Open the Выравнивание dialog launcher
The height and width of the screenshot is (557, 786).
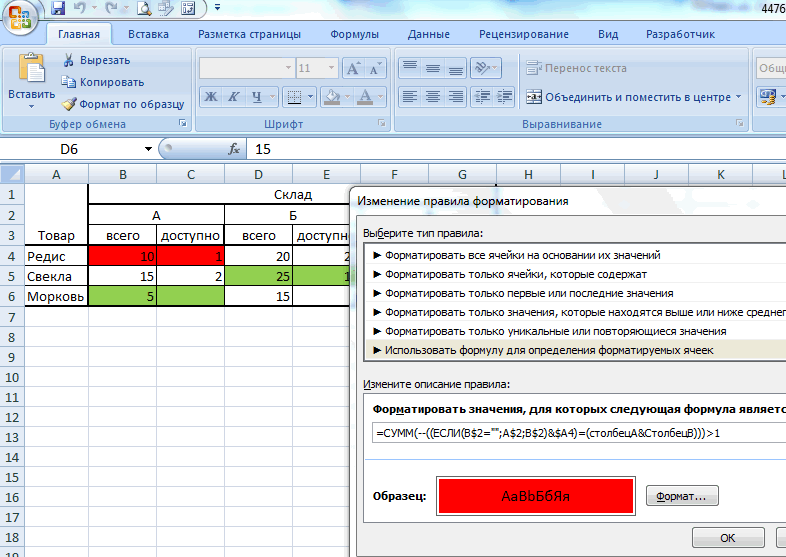click(739, 123)
